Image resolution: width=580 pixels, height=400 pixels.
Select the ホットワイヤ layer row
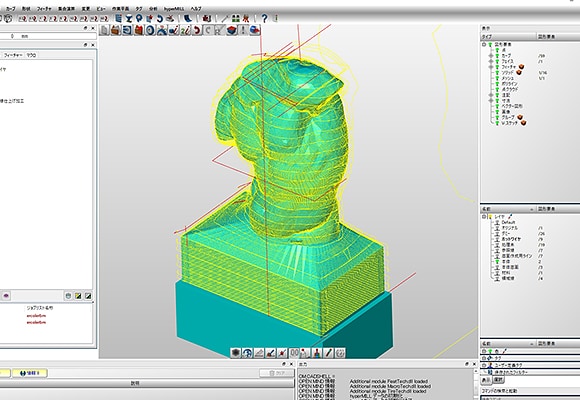[x=511, y=239]
